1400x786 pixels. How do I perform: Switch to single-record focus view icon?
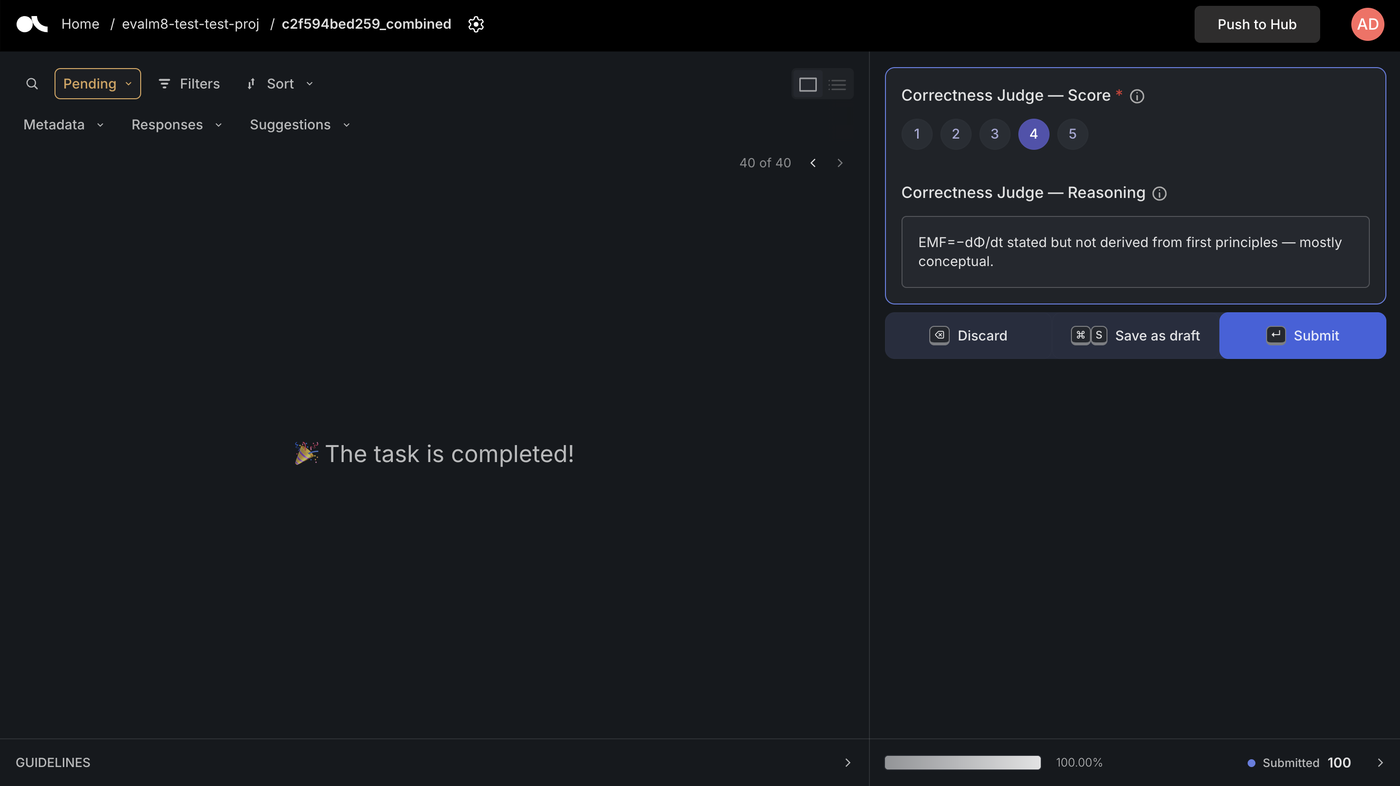[x=808, y=85]
